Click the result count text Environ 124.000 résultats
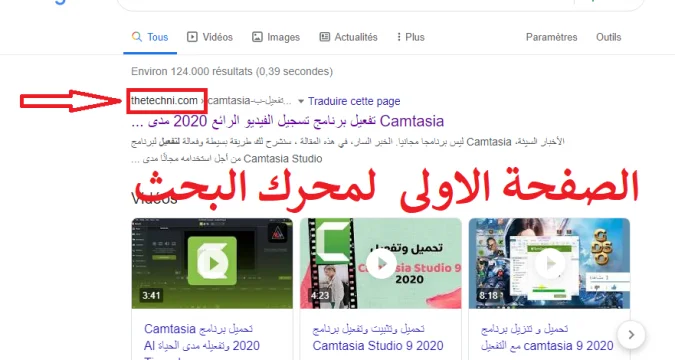This screenshot has height=360, width=675. pos(232,71)
